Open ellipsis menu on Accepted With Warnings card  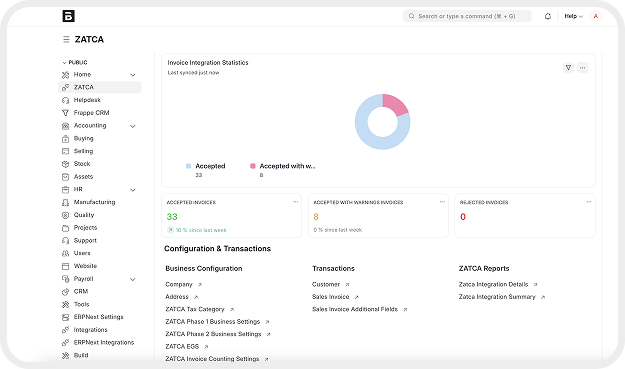[x=442, y=202]
